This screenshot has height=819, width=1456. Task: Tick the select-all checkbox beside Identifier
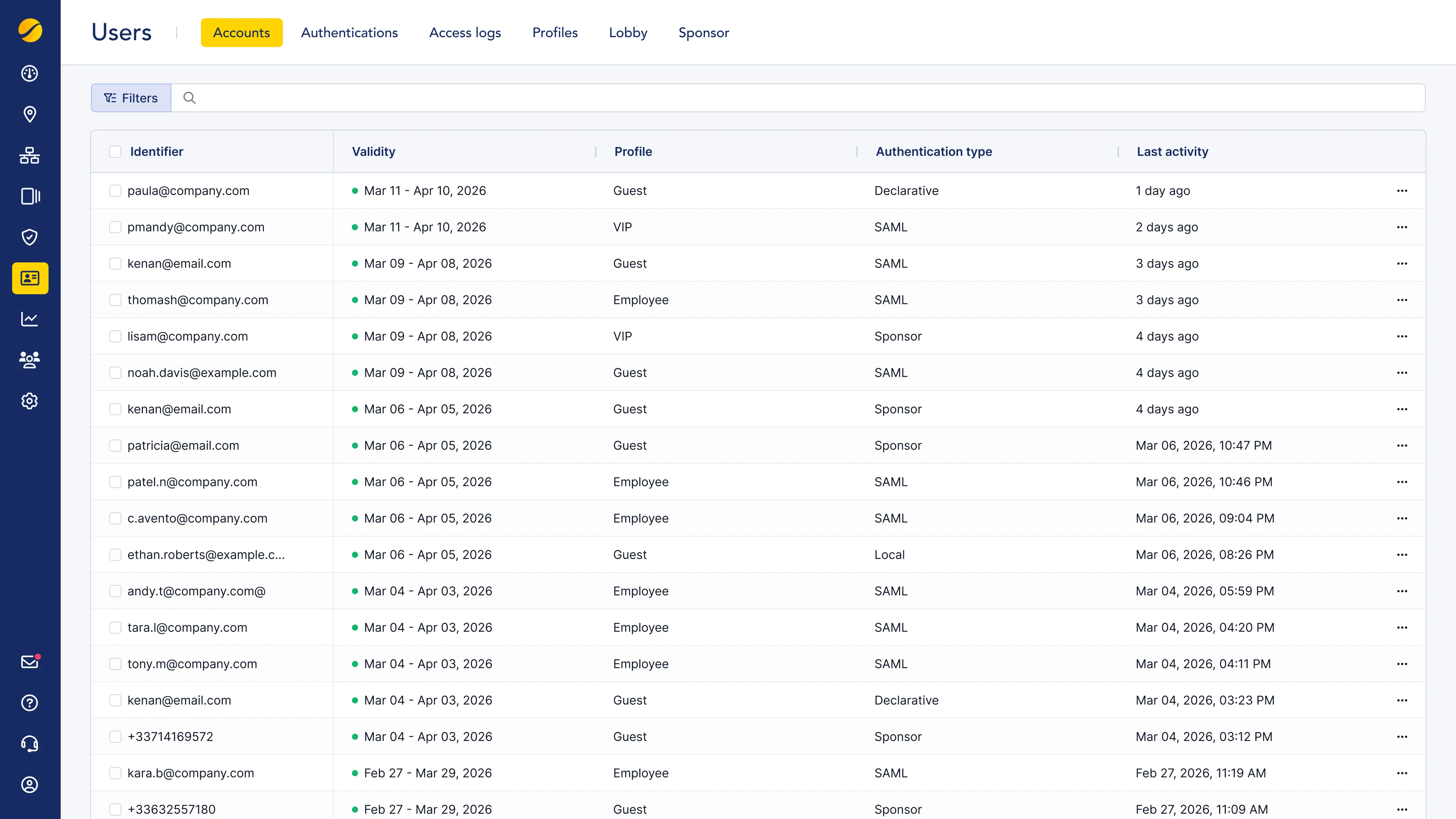coord(115,152)
